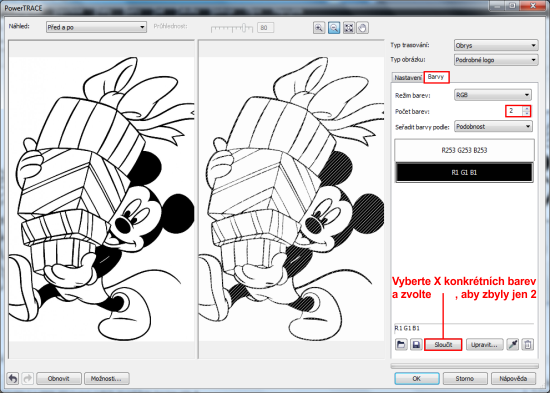Open the Možnosti options button

106,379
